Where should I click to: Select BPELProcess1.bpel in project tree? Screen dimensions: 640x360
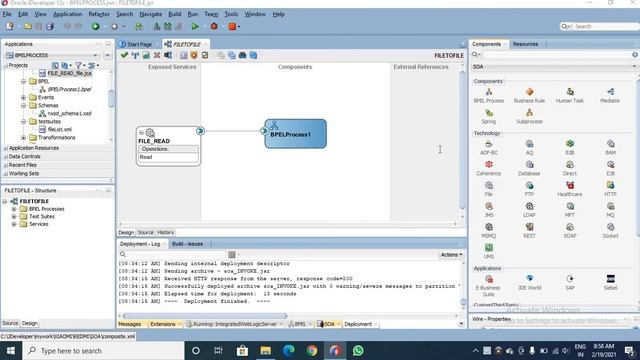pyautogui.click(x=69, y=89)
